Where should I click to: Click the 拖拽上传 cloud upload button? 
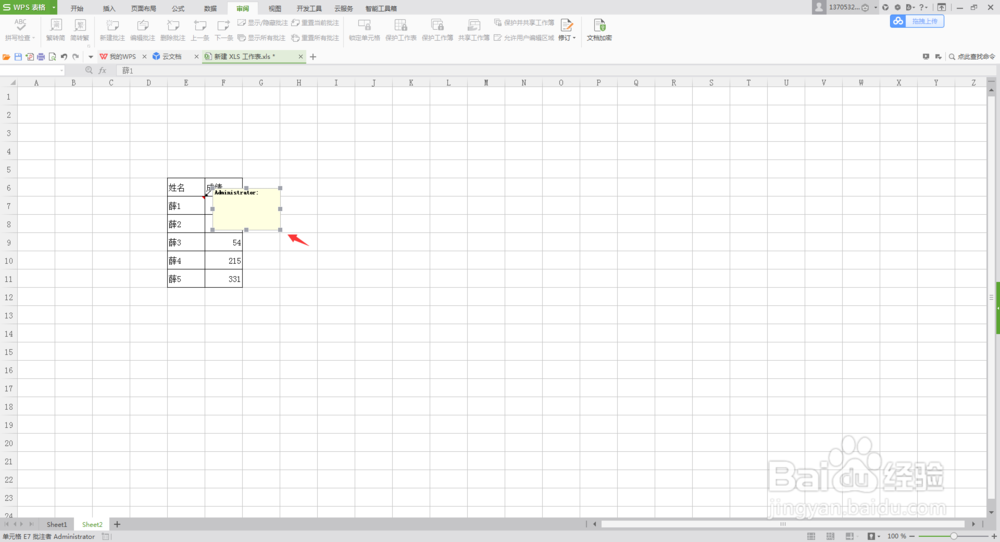click(917, 22)
